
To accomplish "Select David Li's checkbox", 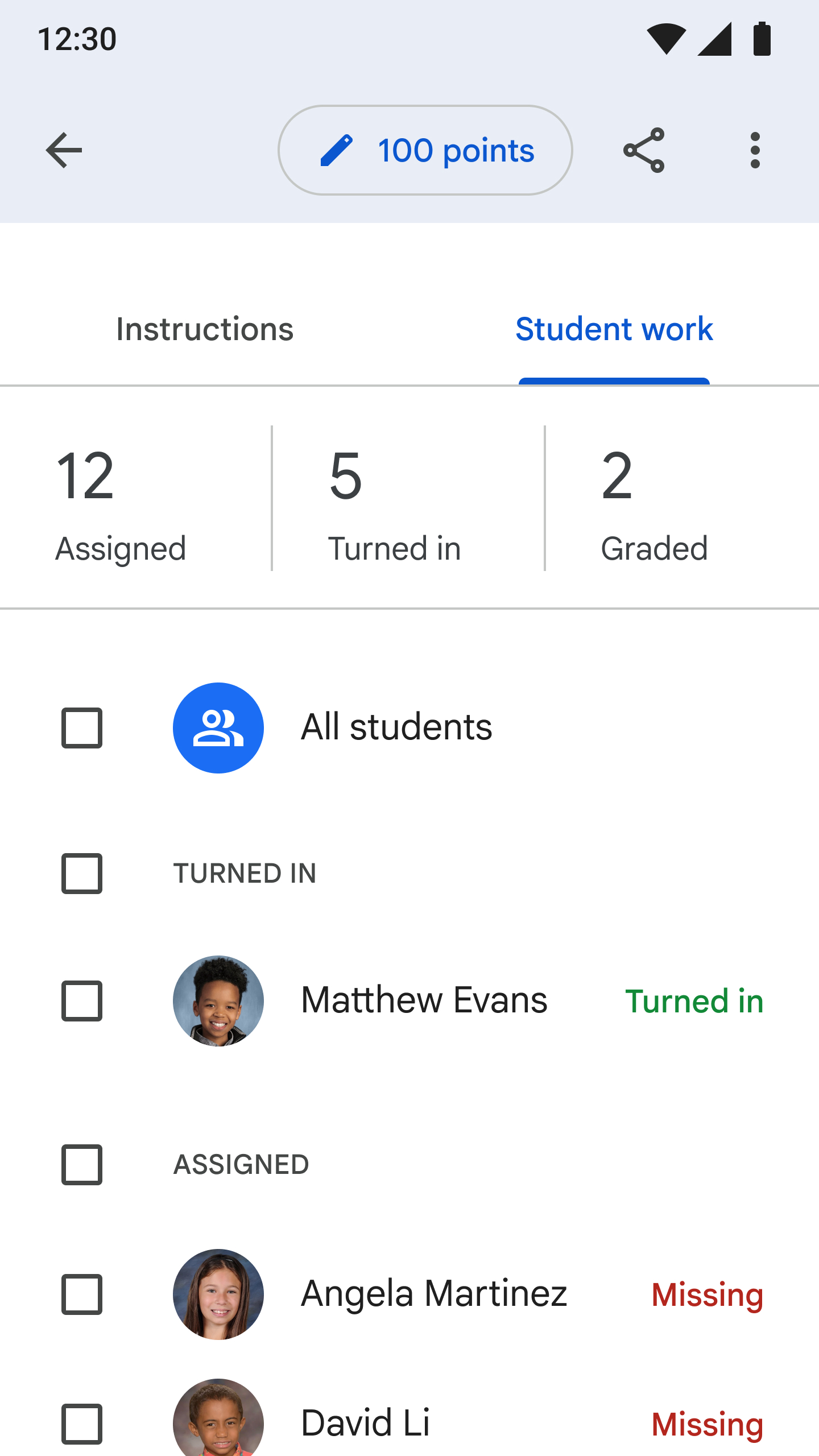I will click(82, 1424).
